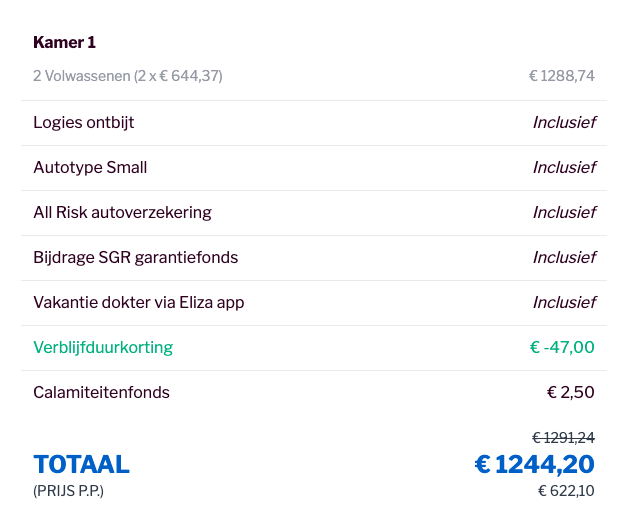Viewport: 626px width, 510px height.
Task: Click Inclusief beside All Risk autoverzekering
Action: (x=564, y=213)
